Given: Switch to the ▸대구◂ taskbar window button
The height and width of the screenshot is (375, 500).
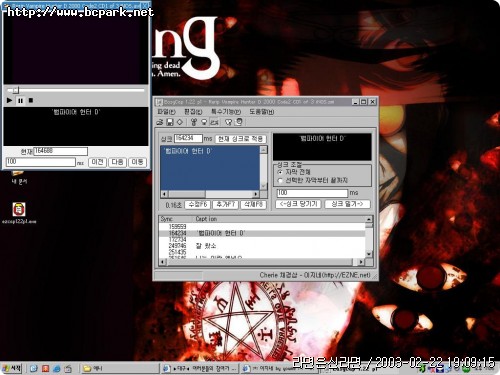Looking at the screenshot, I should pos(200,368).
